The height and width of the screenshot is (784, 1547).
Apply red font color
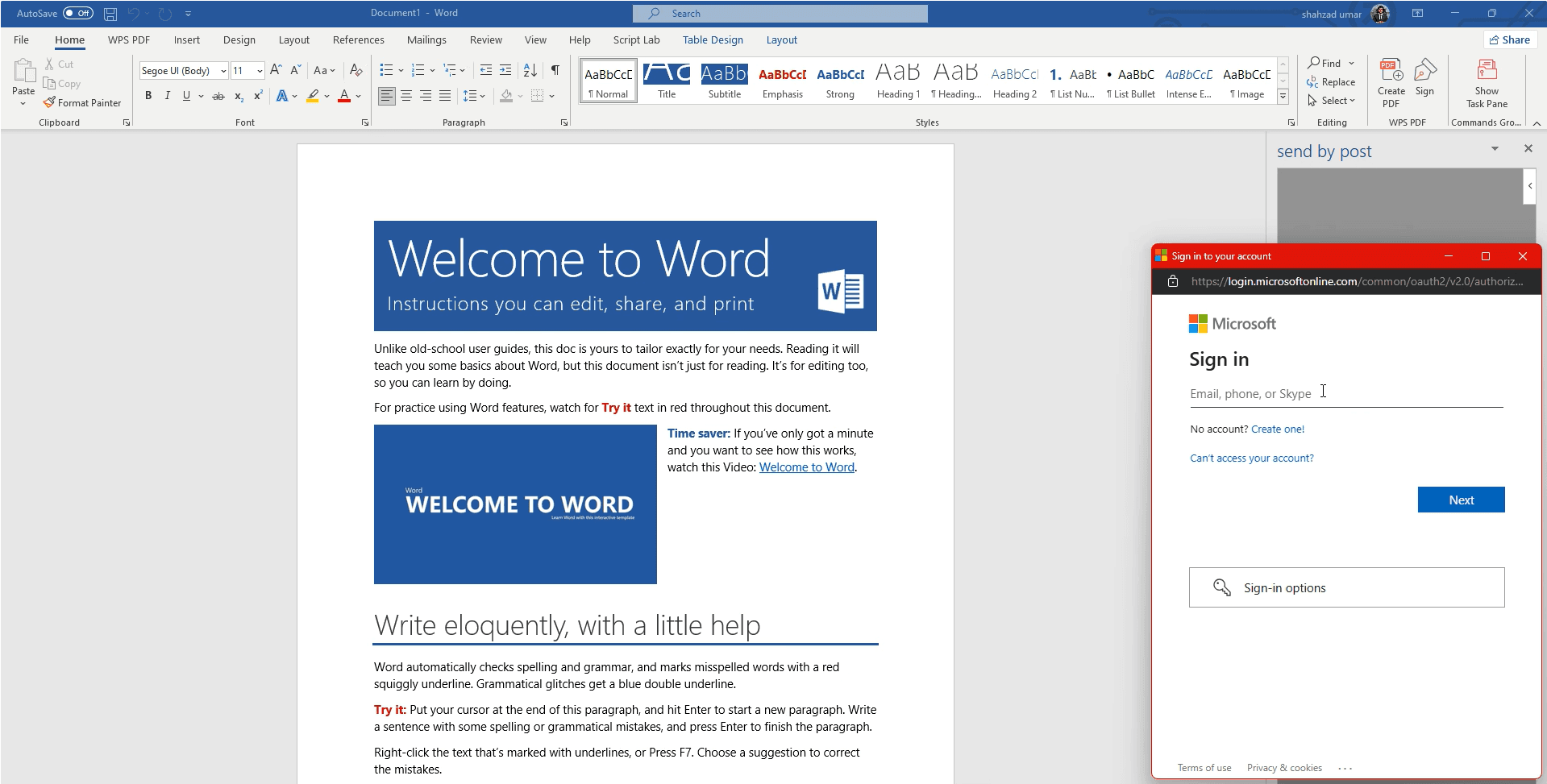pyautogui.click(x=344, y=96)
